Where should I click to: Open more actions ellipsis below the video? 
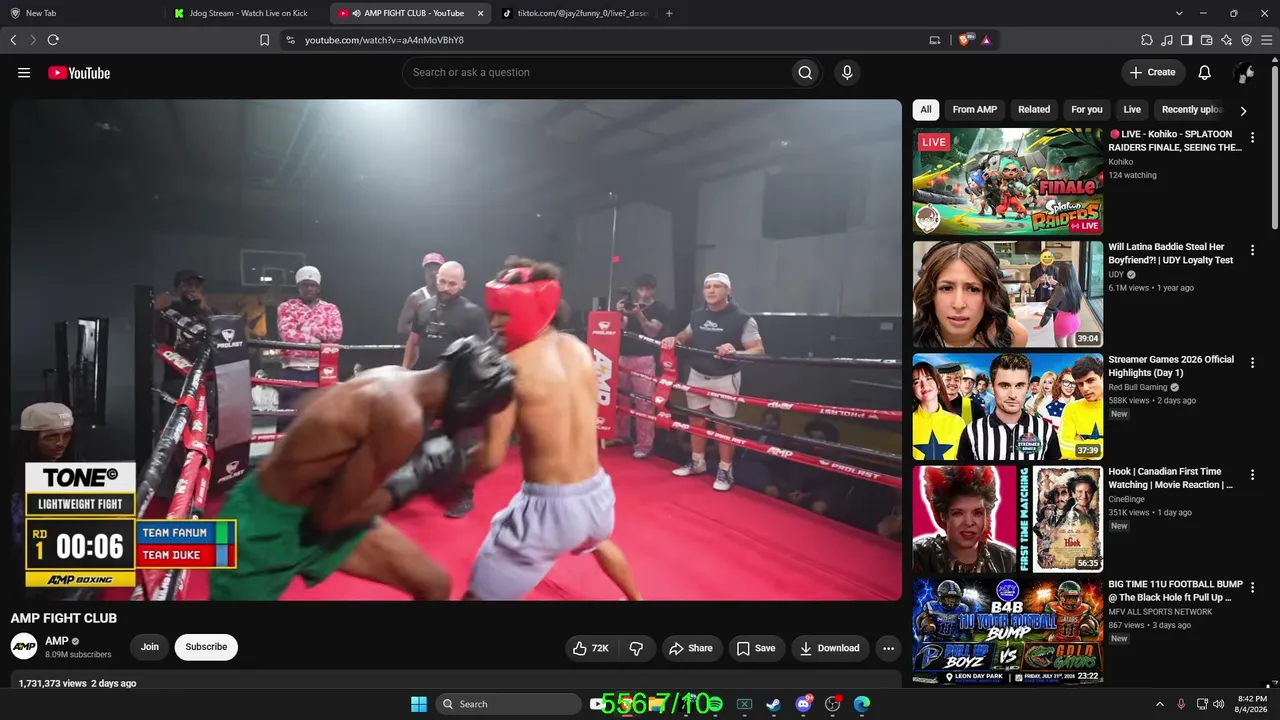pyautogui.click(x=888, y=648)
